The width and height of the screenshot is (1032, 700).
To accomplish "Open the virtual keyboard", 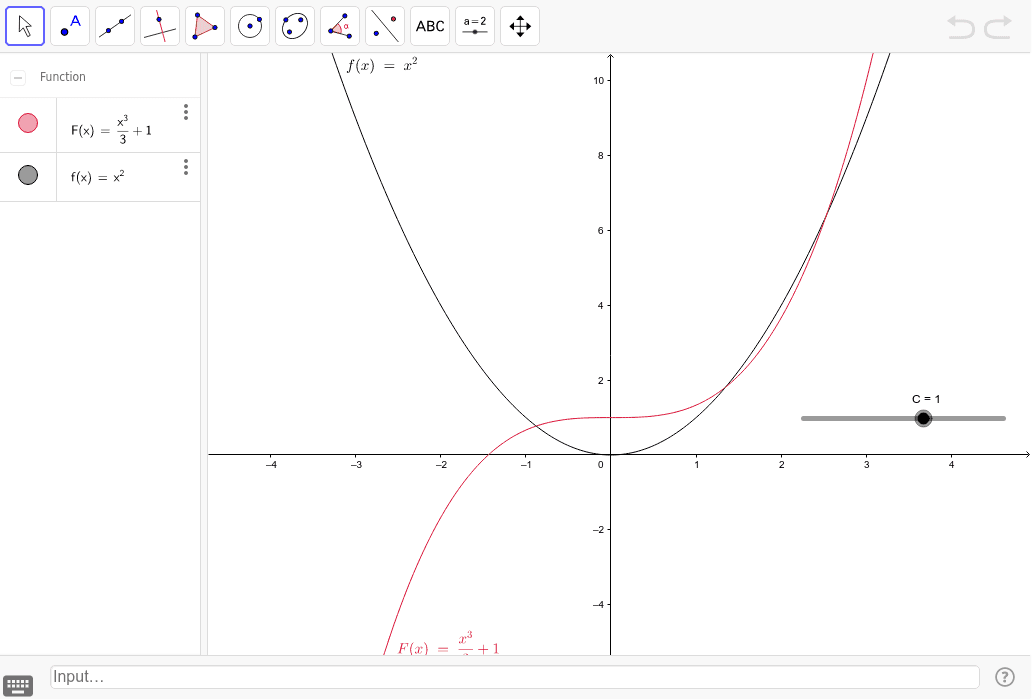I will [x=18, y=685].
